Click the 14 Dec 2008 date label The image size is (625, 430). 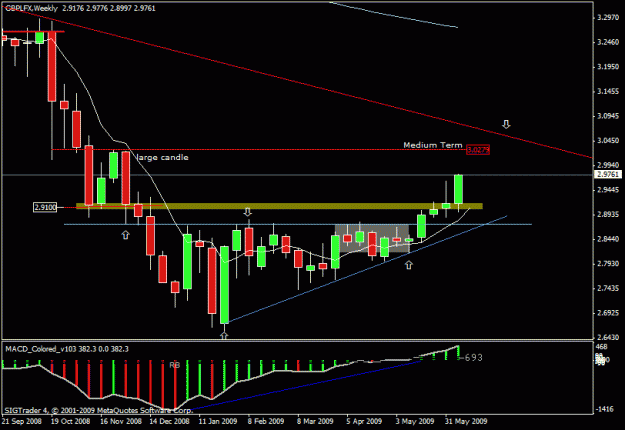tap(169, 421)
